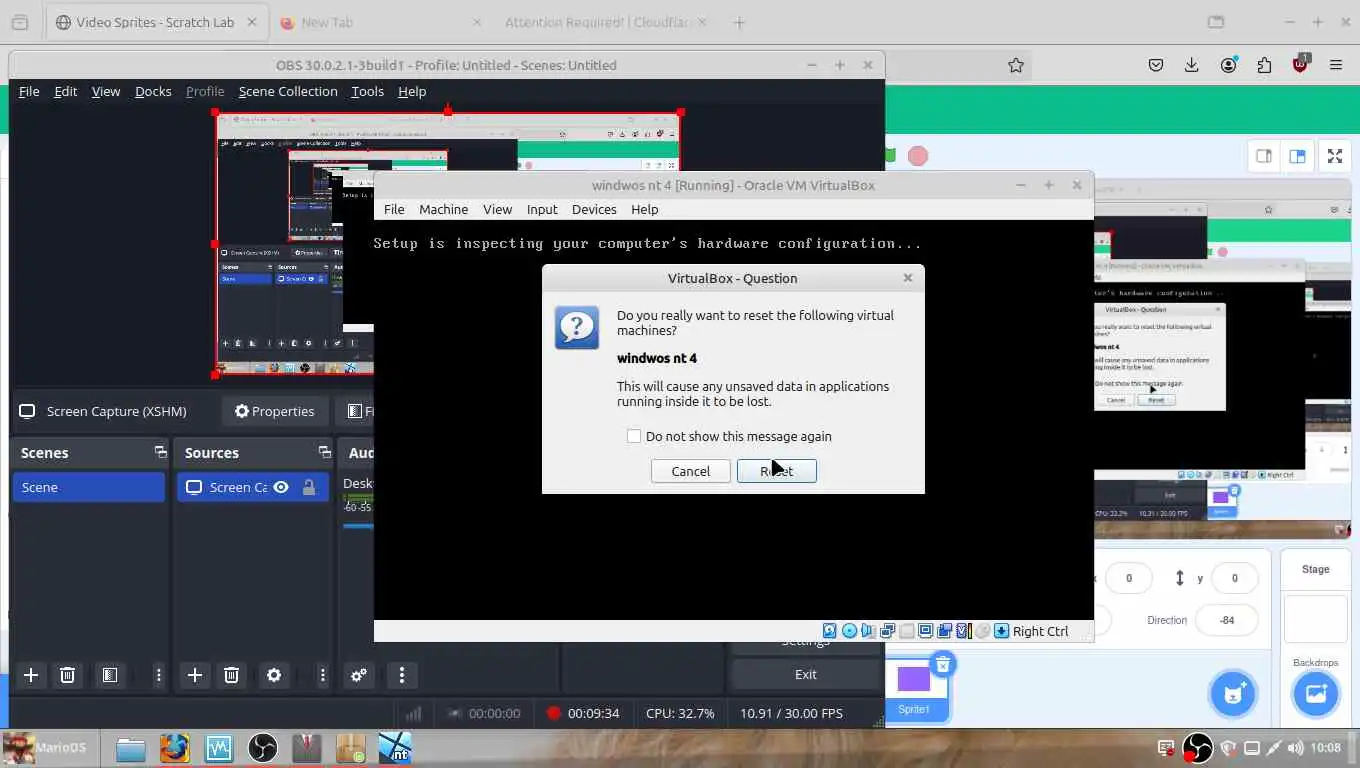Switch Scratch to large stage layout
Screen dimensions: 1360x768
pyautogui.click(x=1297, y=156)
